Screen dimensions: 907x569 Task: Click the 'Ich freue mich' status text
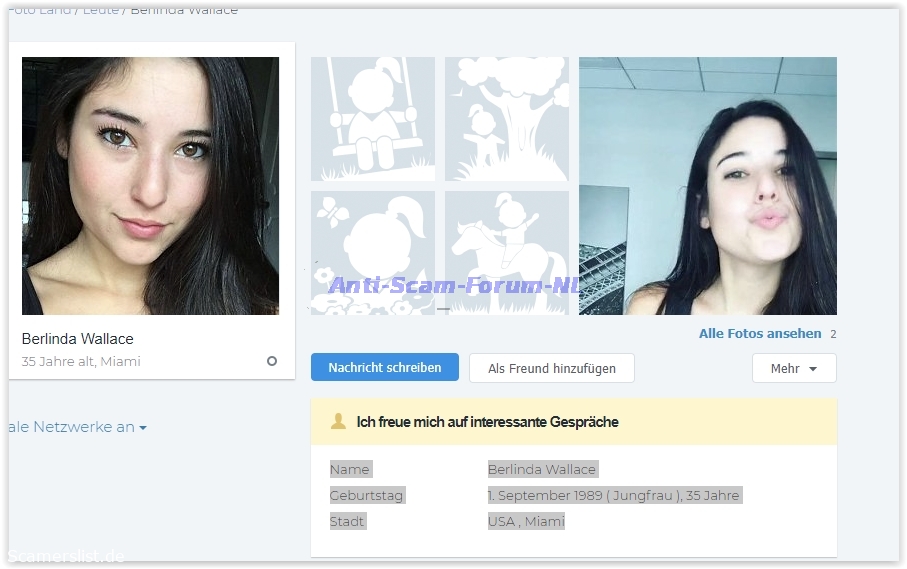[x=487, y=422]
